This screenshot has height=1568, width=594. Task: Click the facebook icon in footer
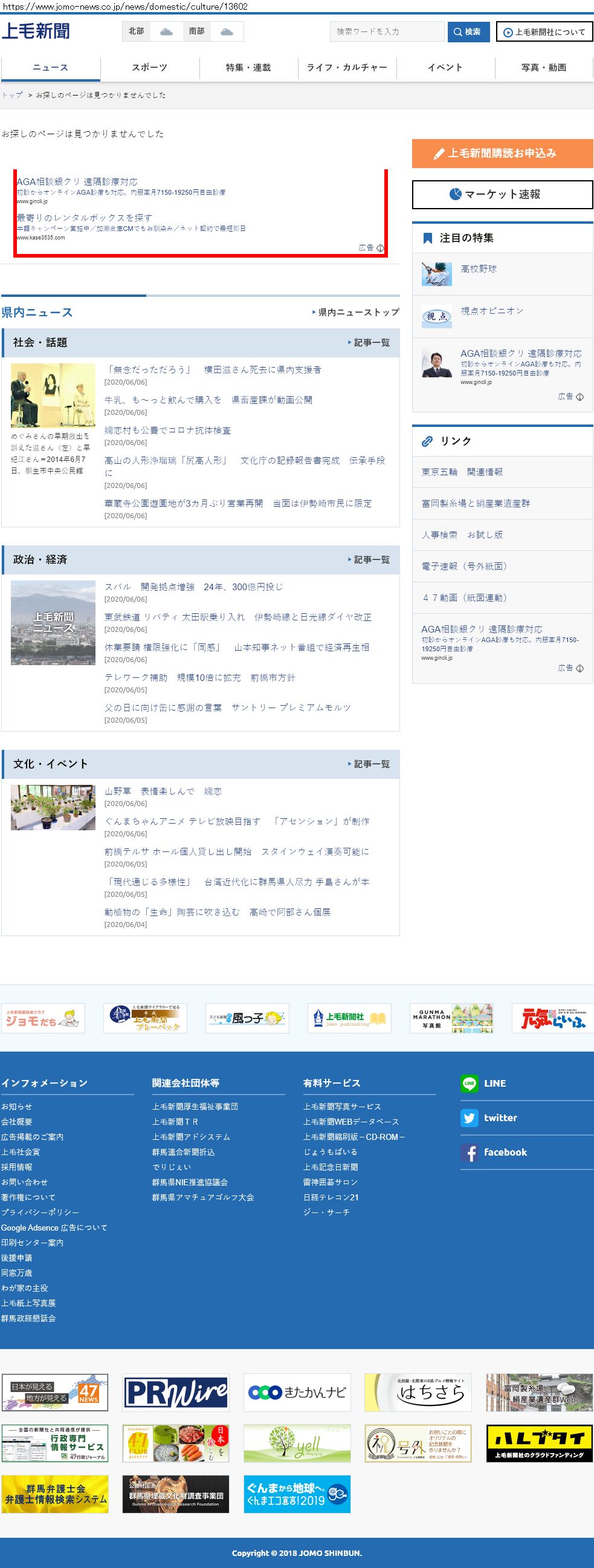(469, 1153)
